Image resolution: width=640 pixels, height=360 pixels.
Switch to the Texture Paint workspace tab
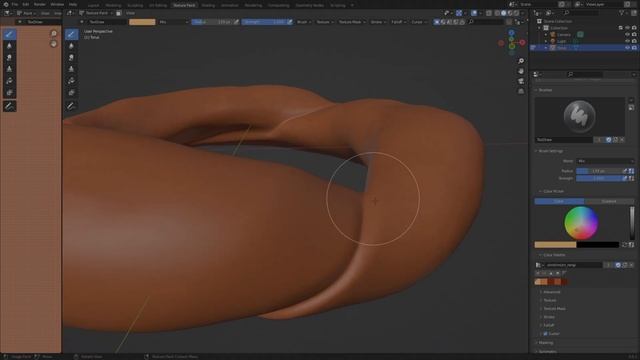click(184, 5)
